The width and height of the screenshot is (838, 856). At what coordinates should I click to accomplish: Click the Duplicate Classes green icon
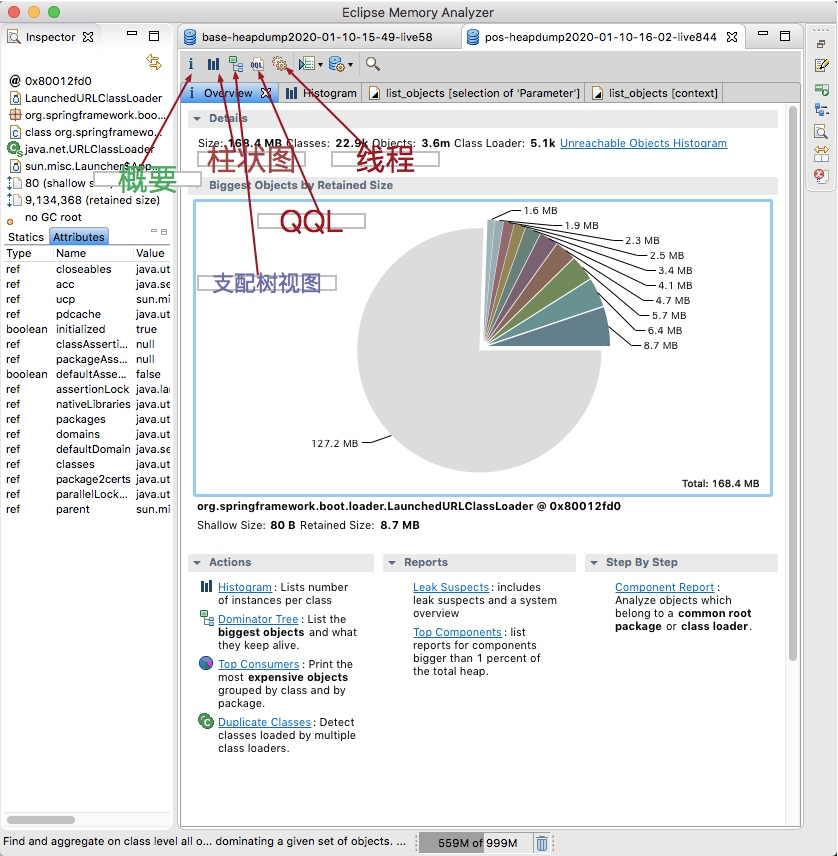pyautogui.click(x=206, y=721)
